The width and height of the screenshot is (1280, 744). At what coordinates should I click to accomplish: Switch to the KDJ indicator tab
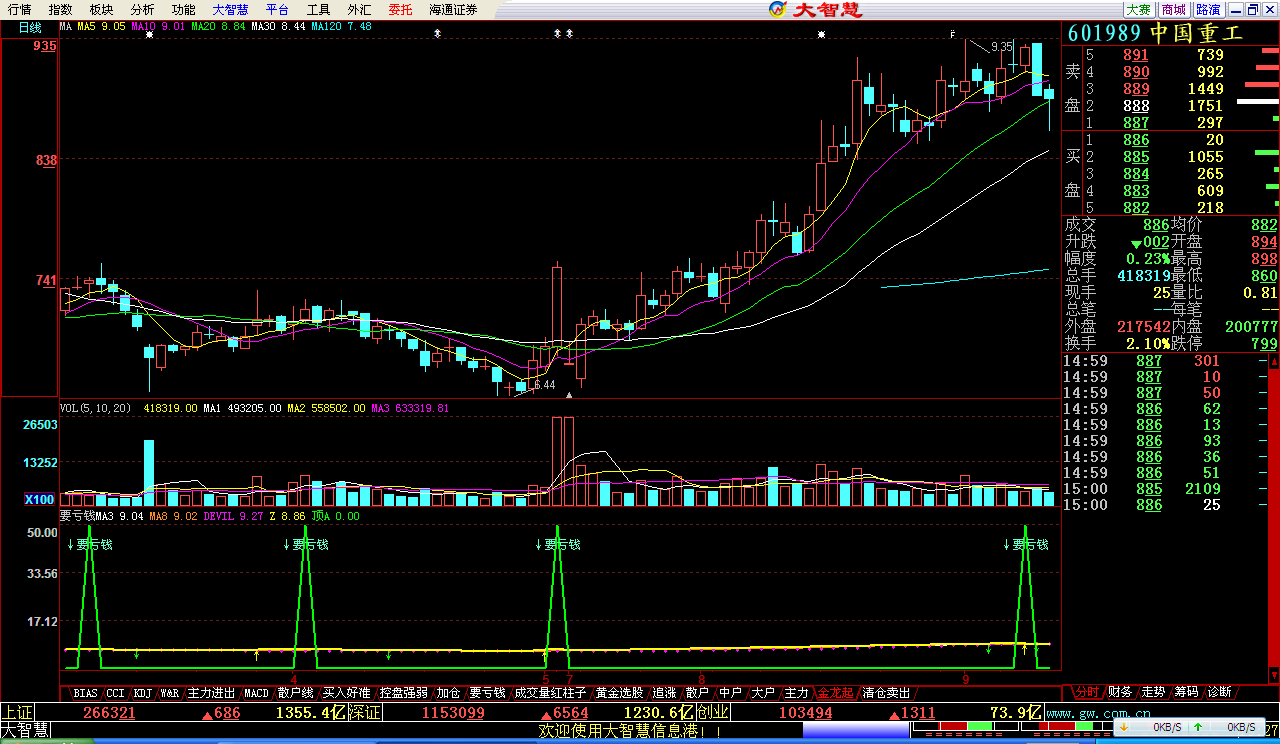[x=143, y=693]
